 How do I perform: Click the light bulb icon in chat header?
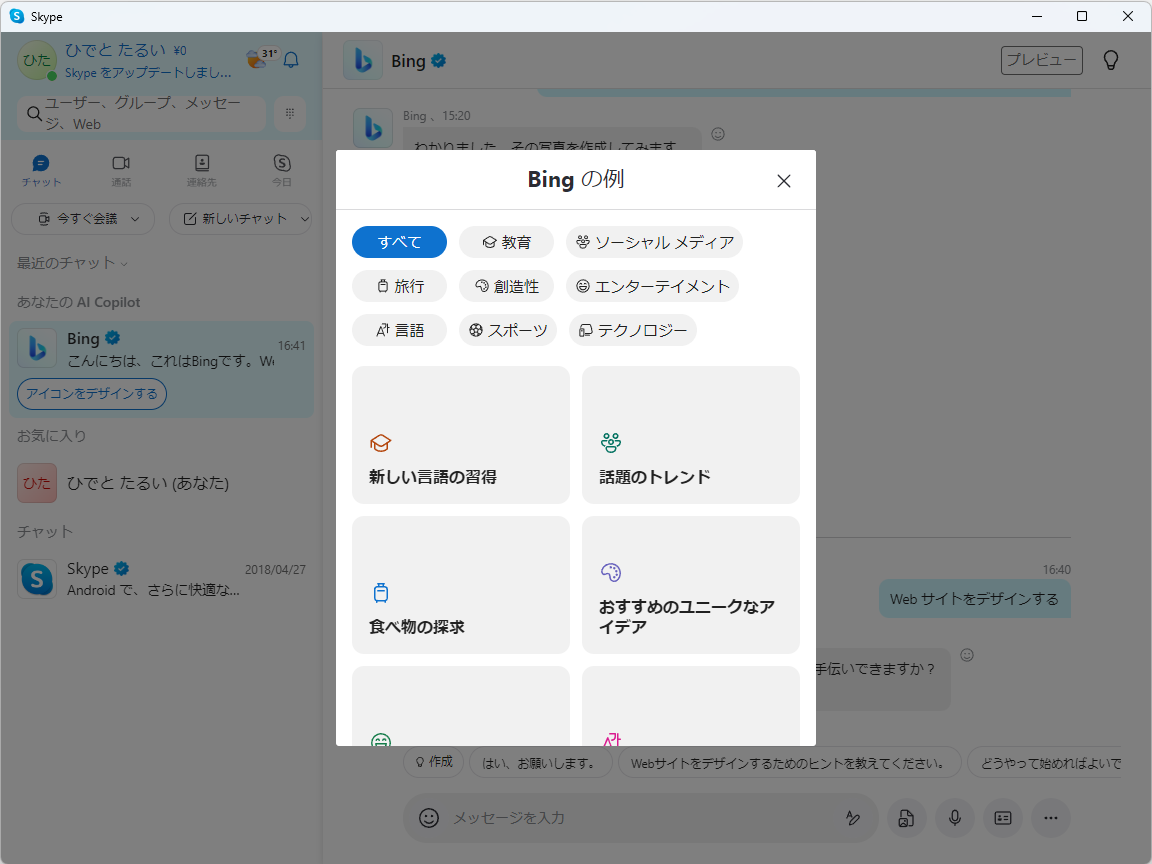point(1110,59)
